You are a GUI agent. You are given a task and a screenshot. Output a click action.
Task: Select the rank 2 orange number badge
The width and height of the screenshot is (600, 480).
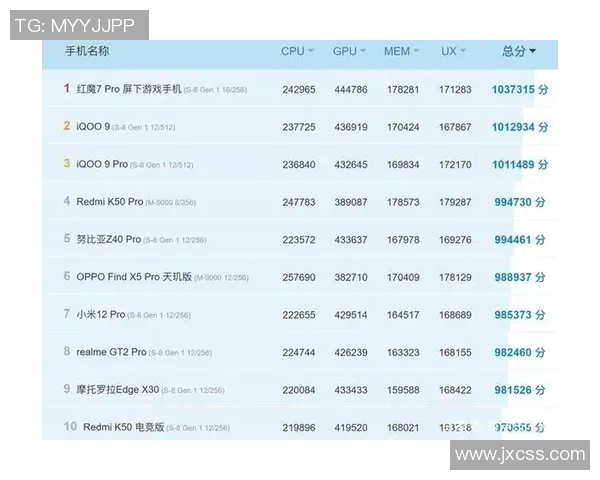[x=67, y=127]
